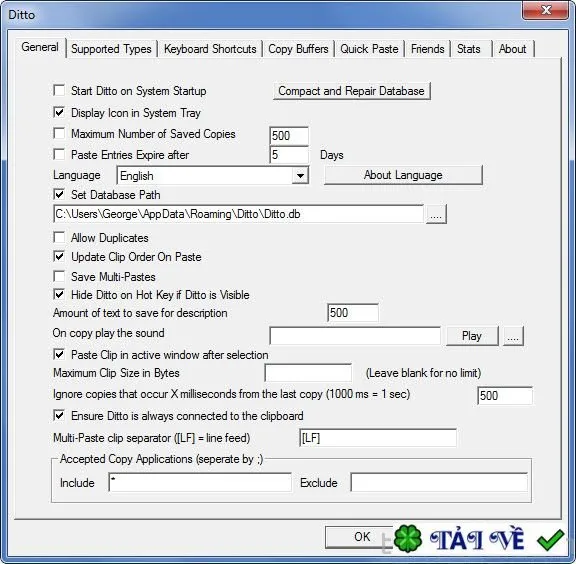This screenshot has height=564, width=576.
Task: Open the About Language dialog
Action: [403, 175]
